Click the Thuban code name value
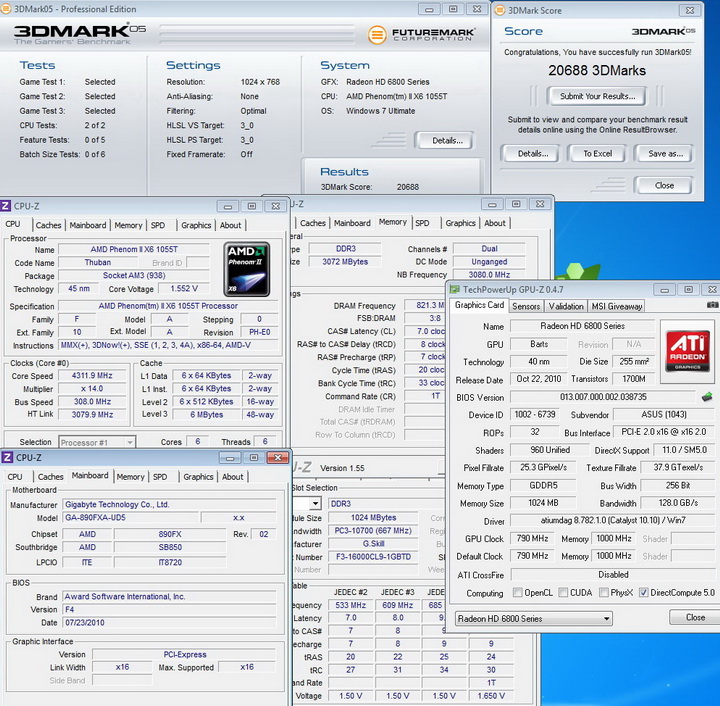This screenshot has width=720, height=706. click(x=97, y=262)
